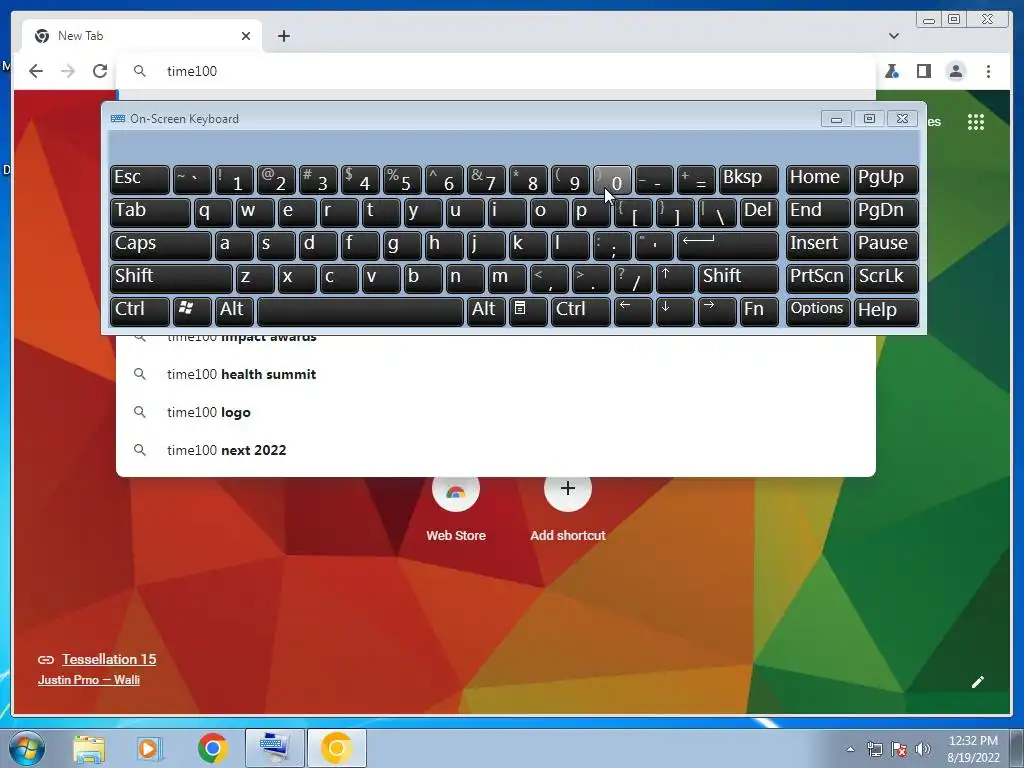The height and width of the screenshot is (768, 1024).
Task: Toggle the left Alt key
Action: pyautogui.click(x=234, y=312)
